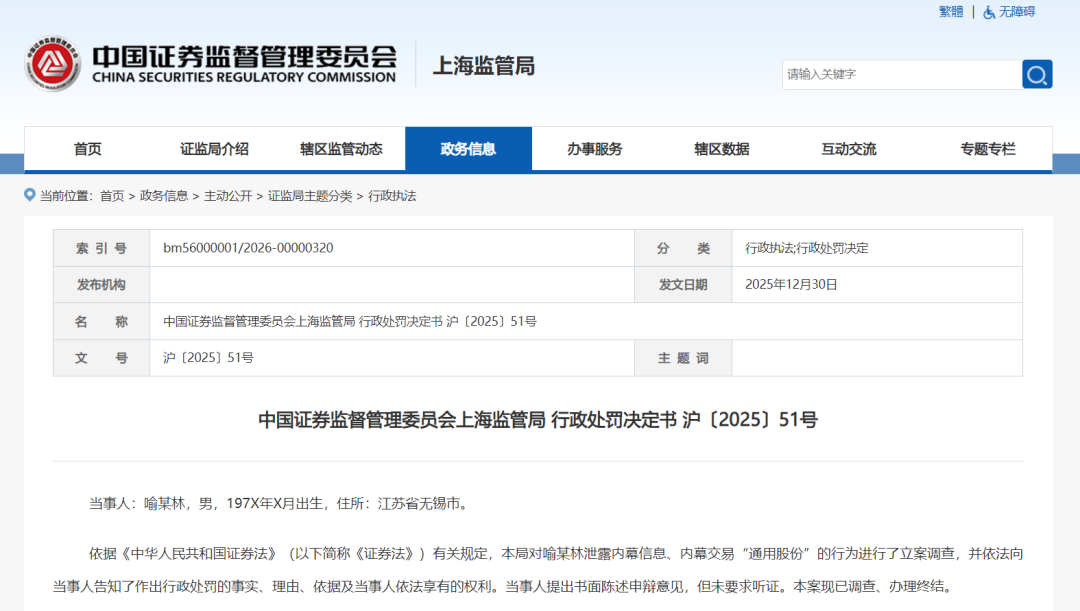Click the paragraph beginning 依据《中华人民共和国证券法》
Viewport: 1080px width, 611px height.
[x=538, y=570]
